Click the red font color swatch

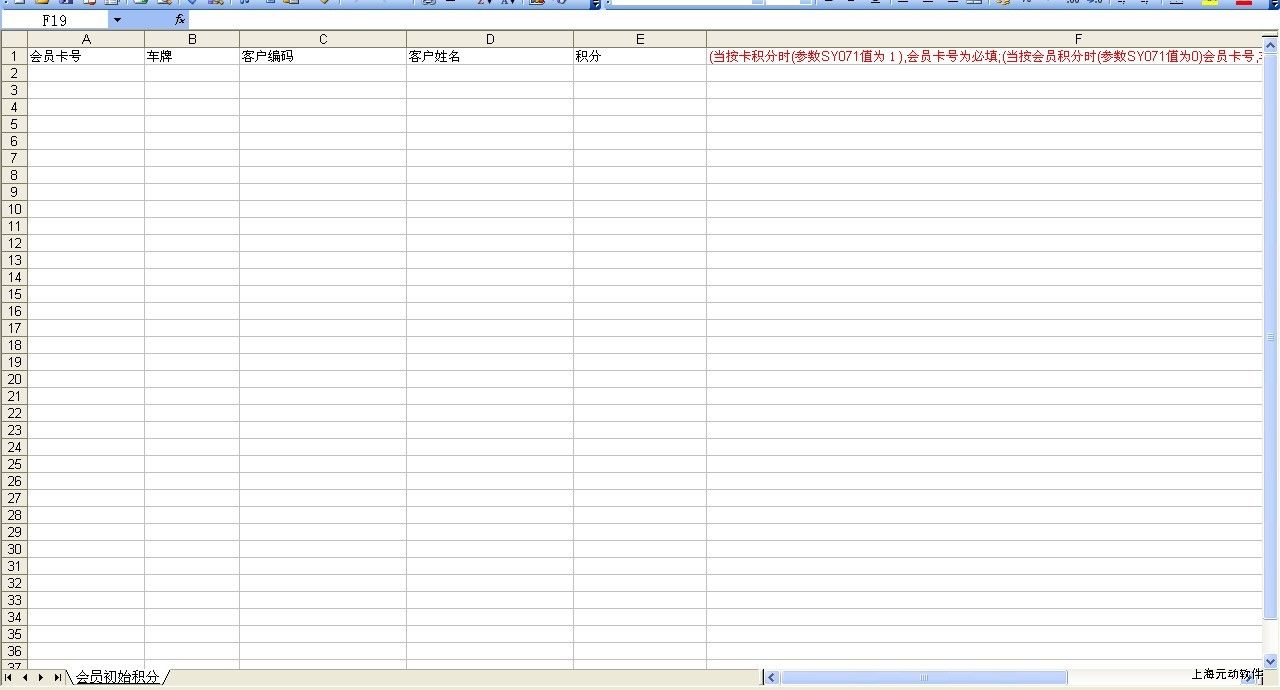click(x=1244, y=3)
